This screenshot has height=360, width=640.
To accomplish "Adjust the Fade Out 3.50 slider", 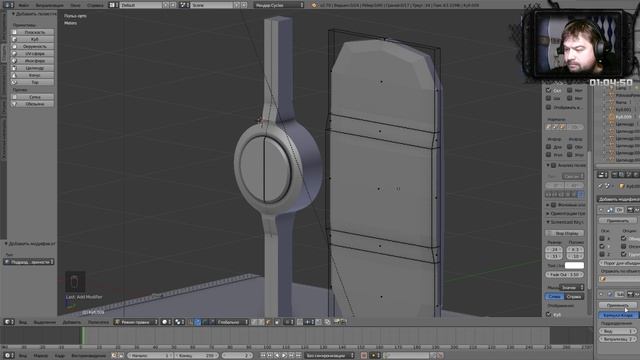I will (564, 275).
